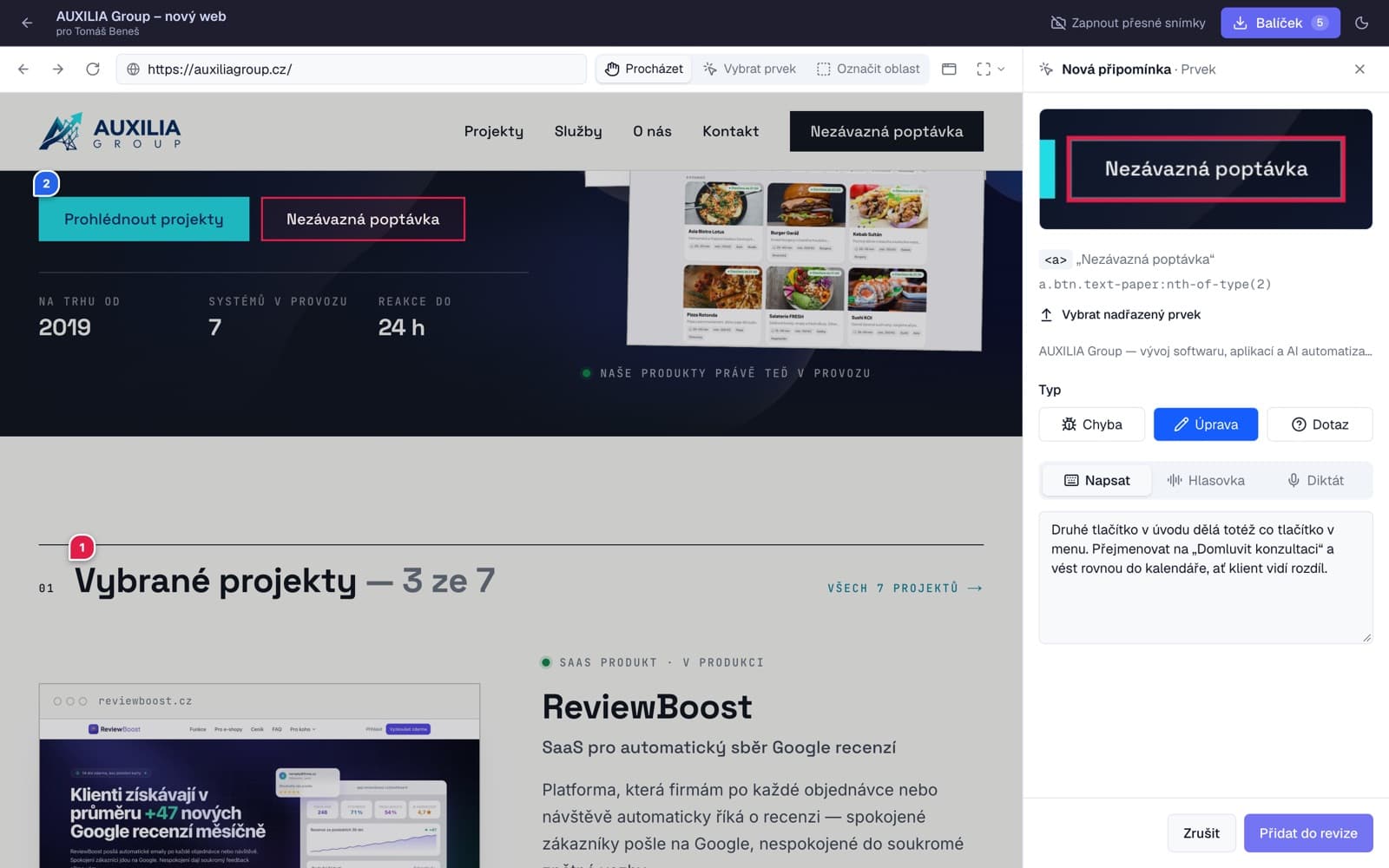Select Dotaz comment type

[x=1320, y=424]
